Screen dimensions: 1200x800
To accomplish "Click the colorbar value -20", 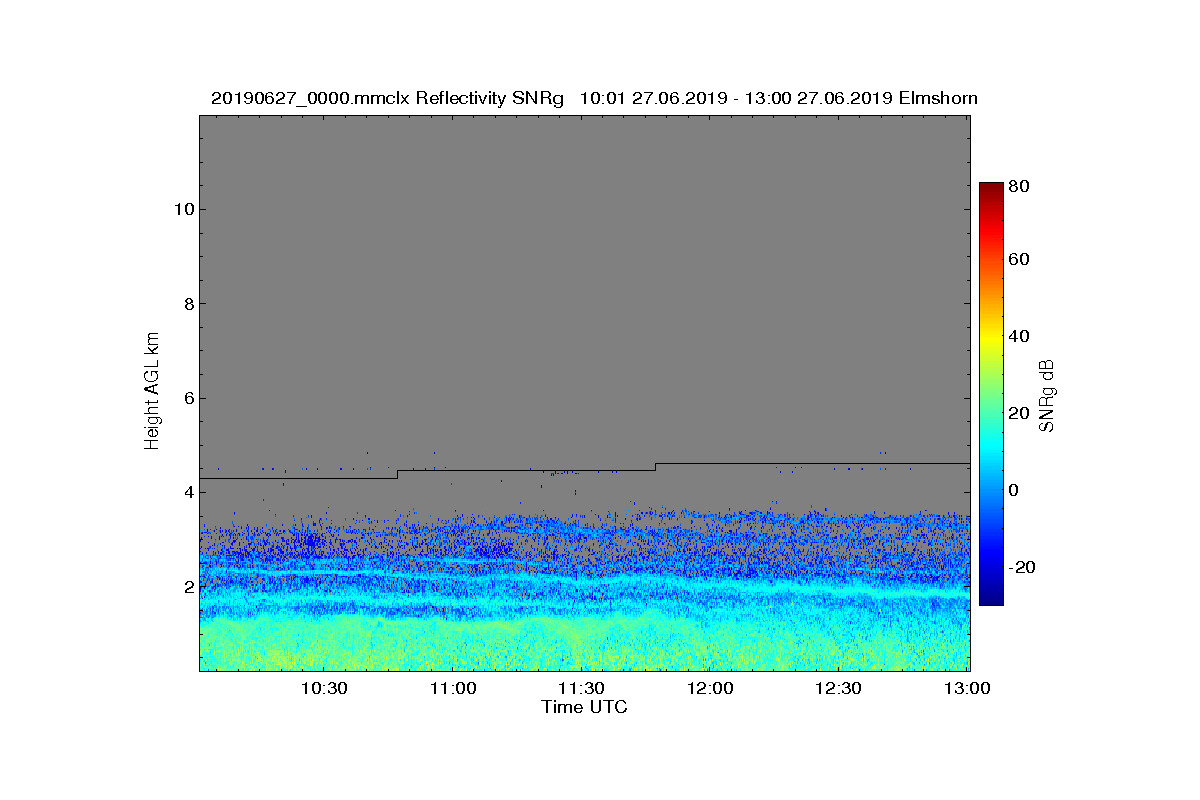I will (x=1023, y=567).
